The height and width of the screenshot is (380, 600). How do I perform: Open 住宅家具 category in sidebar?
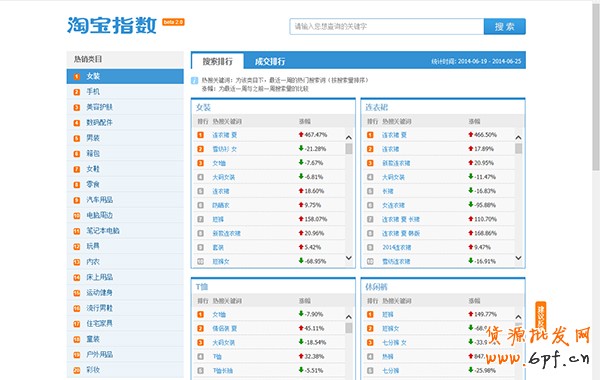[125, 323]
